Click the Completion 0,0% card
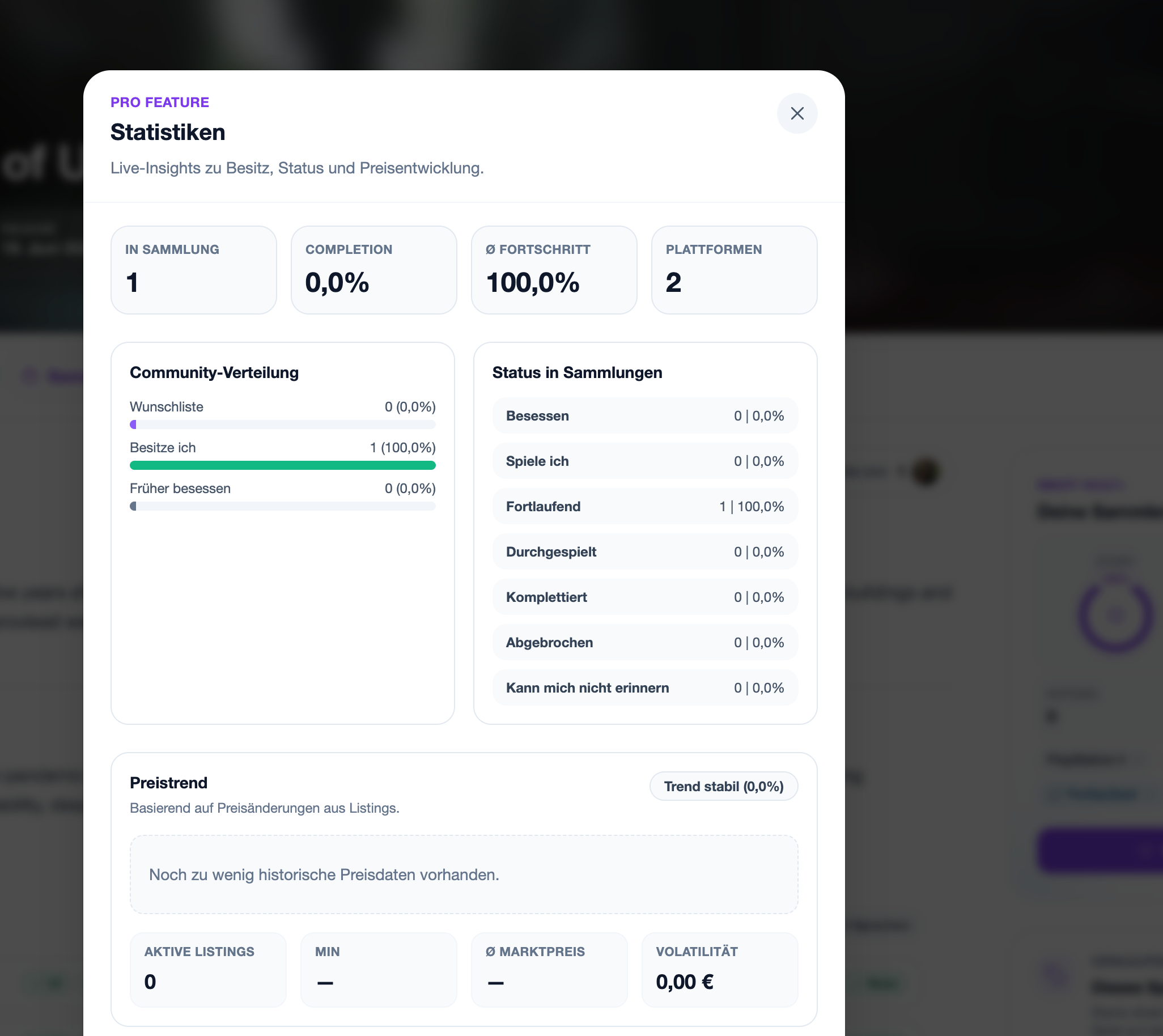The image size is (1163, 1036). coord(373,270)
